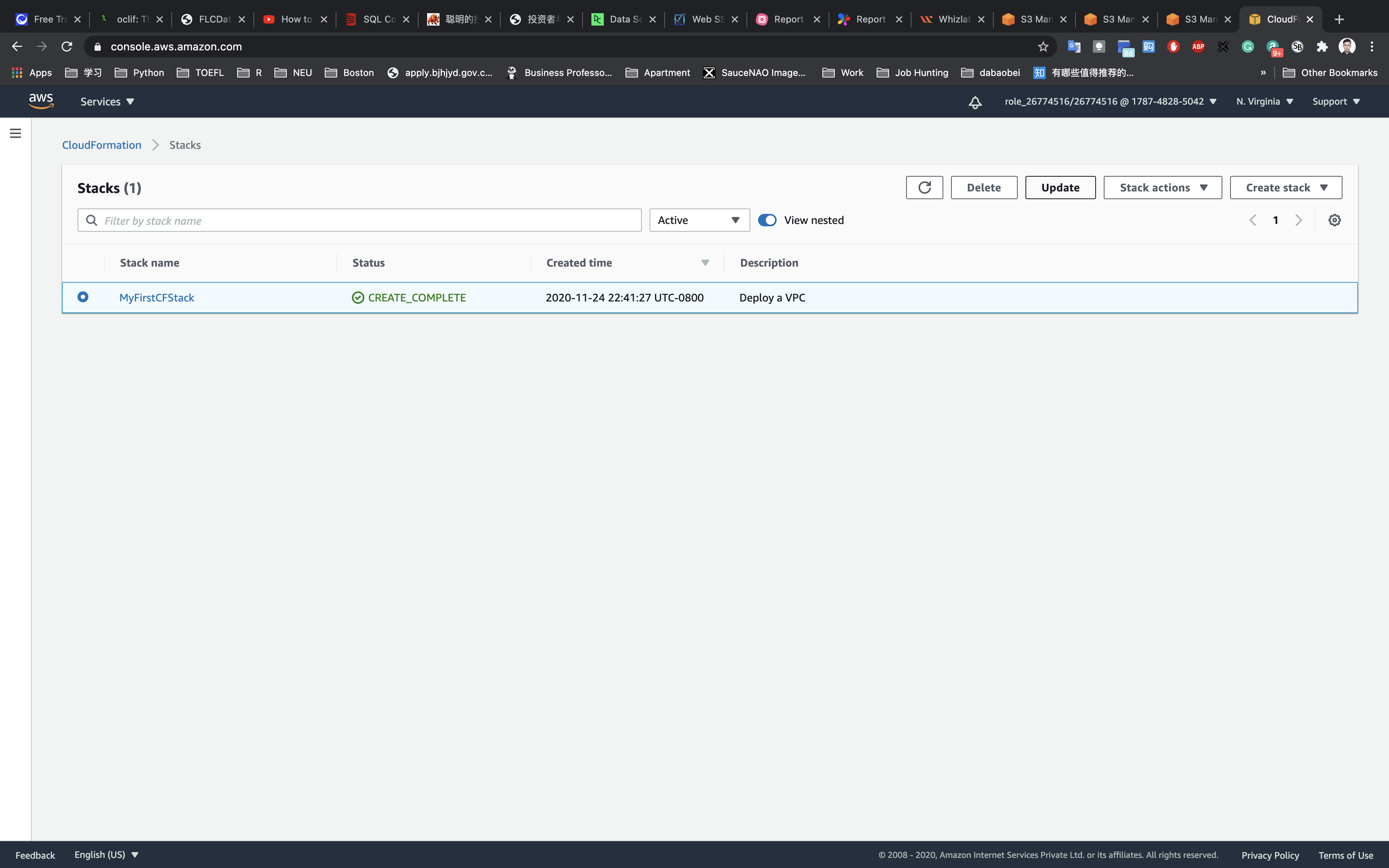Sort by the Created time column arrow

(x=705, y=263)
